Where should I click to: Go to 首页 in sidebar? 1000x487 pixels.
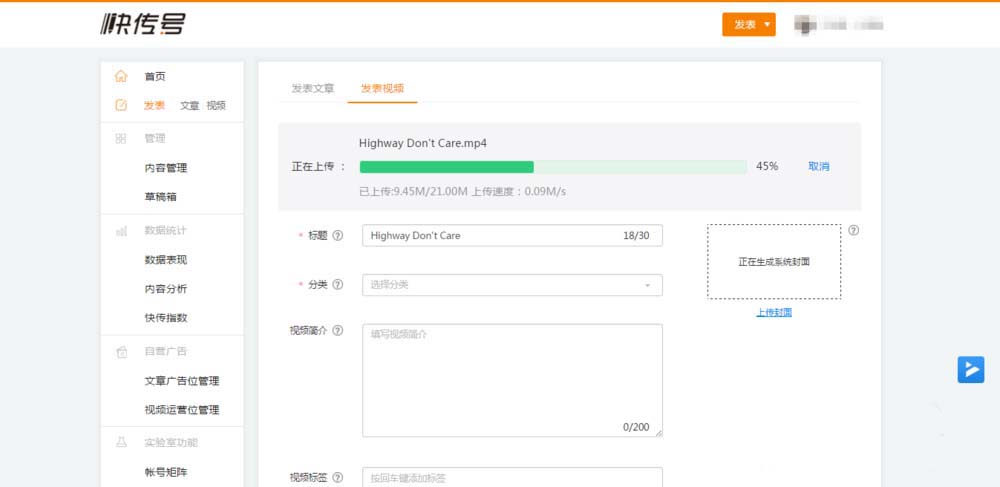point(155,76)
